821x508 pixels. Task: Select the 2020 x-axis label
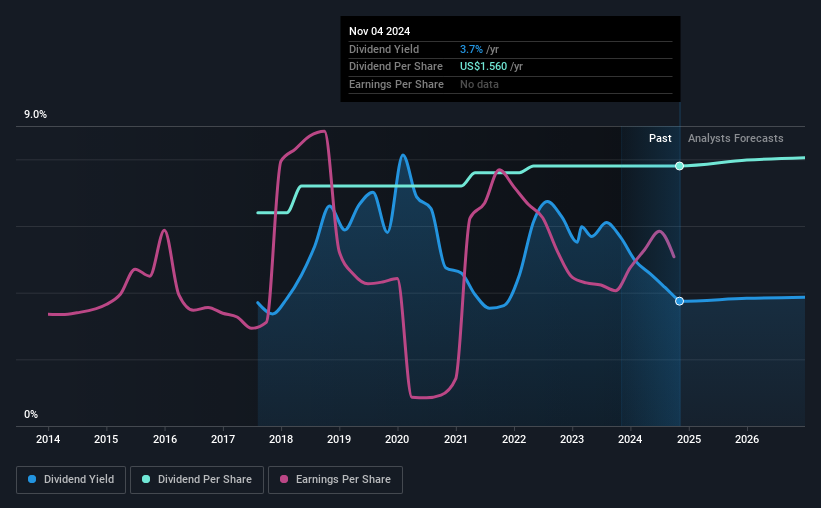click(x=397, y=439)
